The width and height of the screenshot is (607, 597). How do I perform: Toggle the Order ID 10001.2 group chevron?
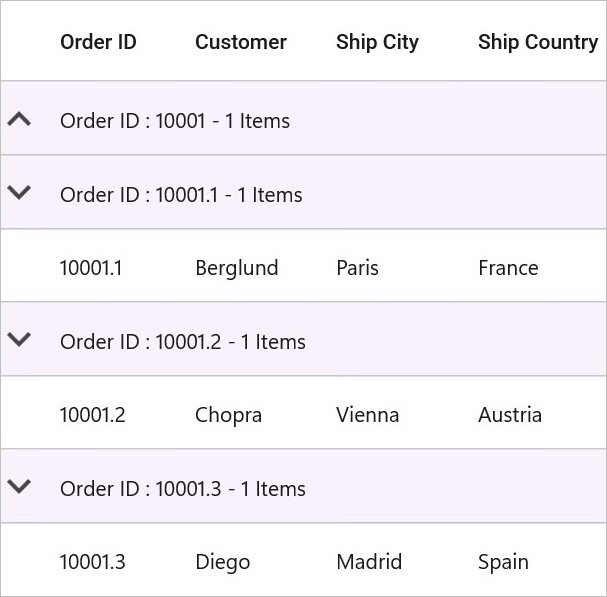click(x=19, y=339)
